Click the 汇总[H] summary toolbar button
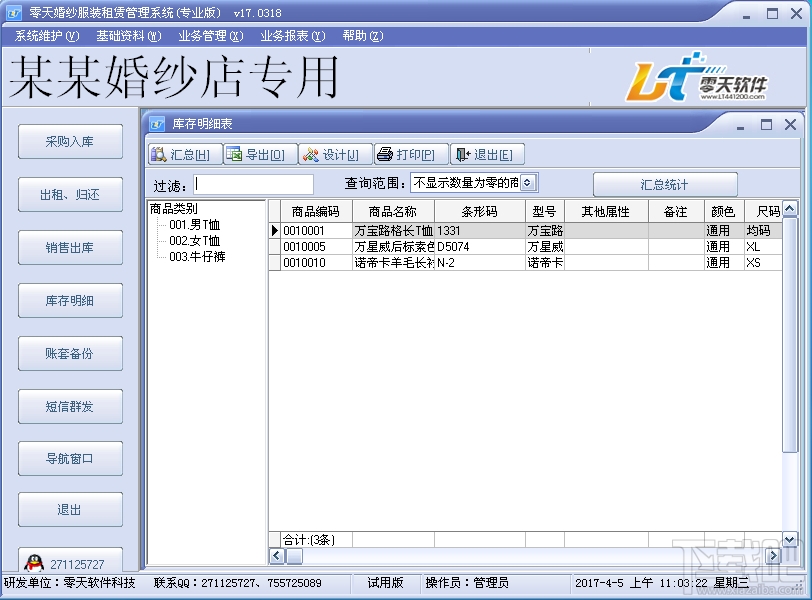The height and width of the screenshot is (600, 812). tap(185, 154)
